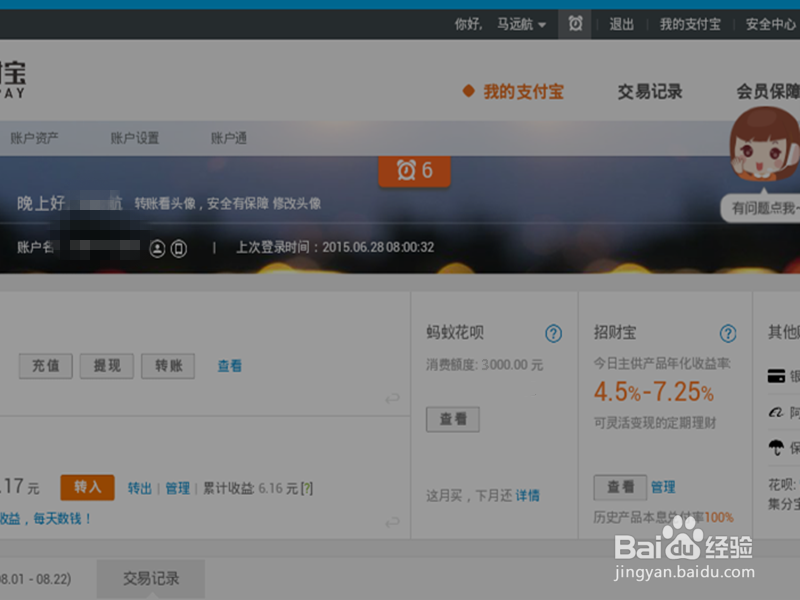This screenshot has width=800, height=600.
Task: Open the 有问题点我 help bubble
Action: [x=762, y=208]
